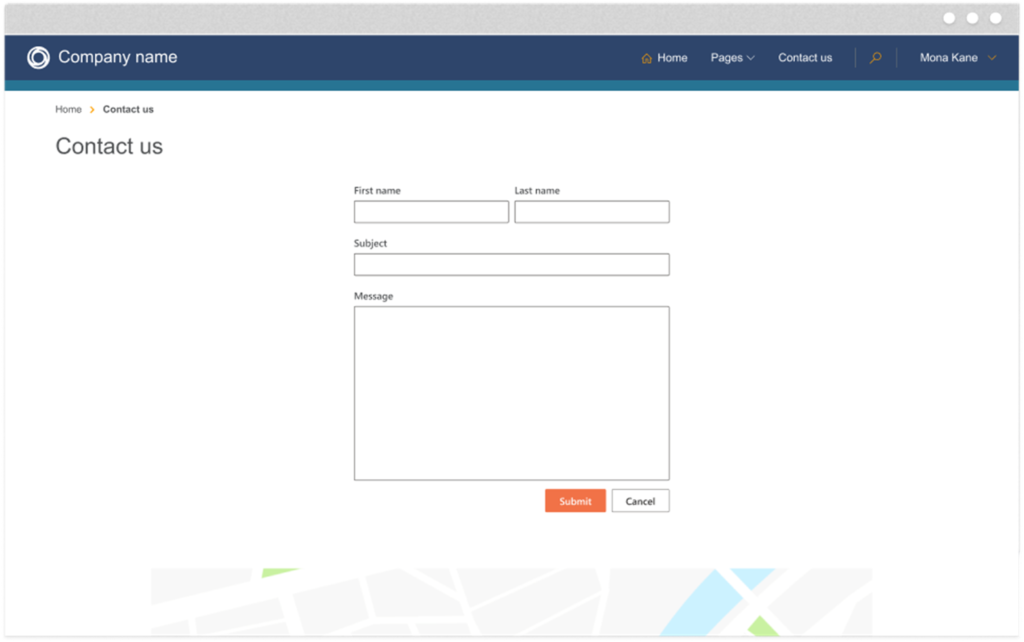Cancel the contact form
The height and width of the screenshot is (642, 1024).
point(640,501)
